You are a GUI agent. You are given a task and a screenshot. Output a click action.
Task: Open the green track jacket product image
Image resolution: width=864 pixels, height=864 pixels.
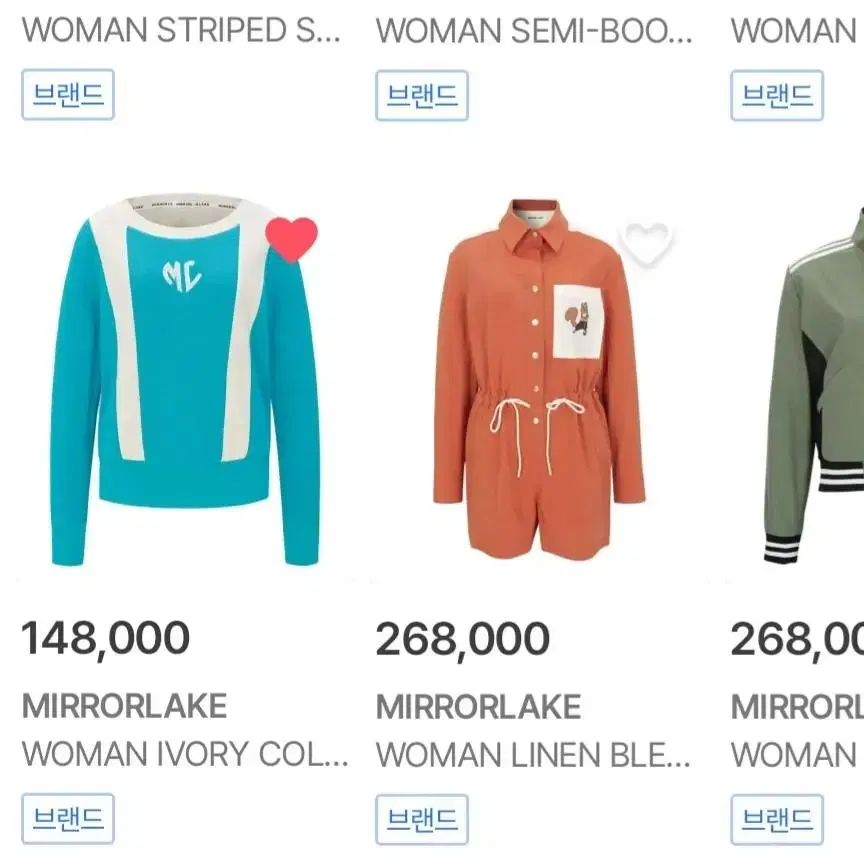[813, 386]
